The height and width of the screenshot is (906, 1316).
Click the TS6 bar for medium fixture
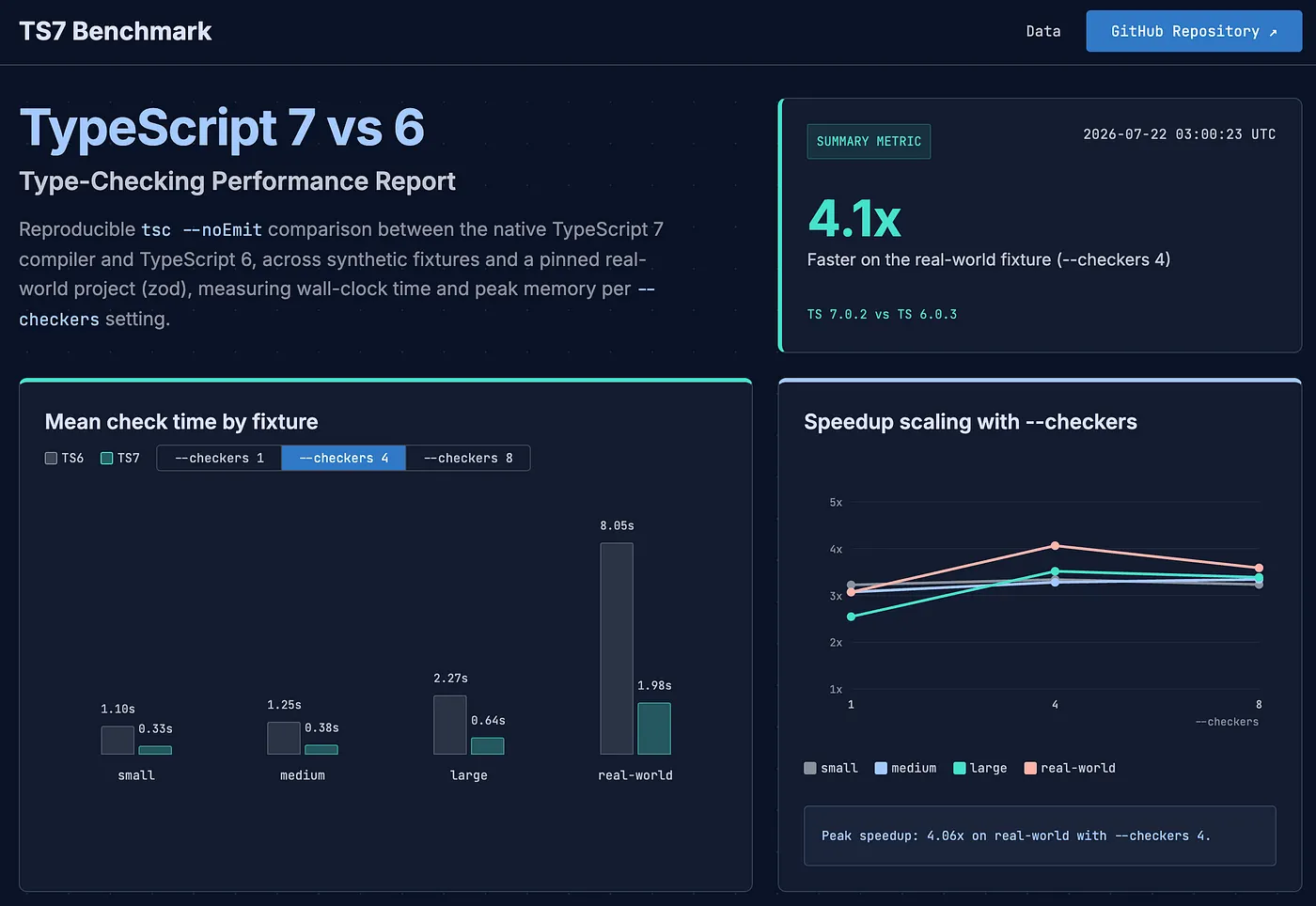pyautogui.click(x=284, y=738)
